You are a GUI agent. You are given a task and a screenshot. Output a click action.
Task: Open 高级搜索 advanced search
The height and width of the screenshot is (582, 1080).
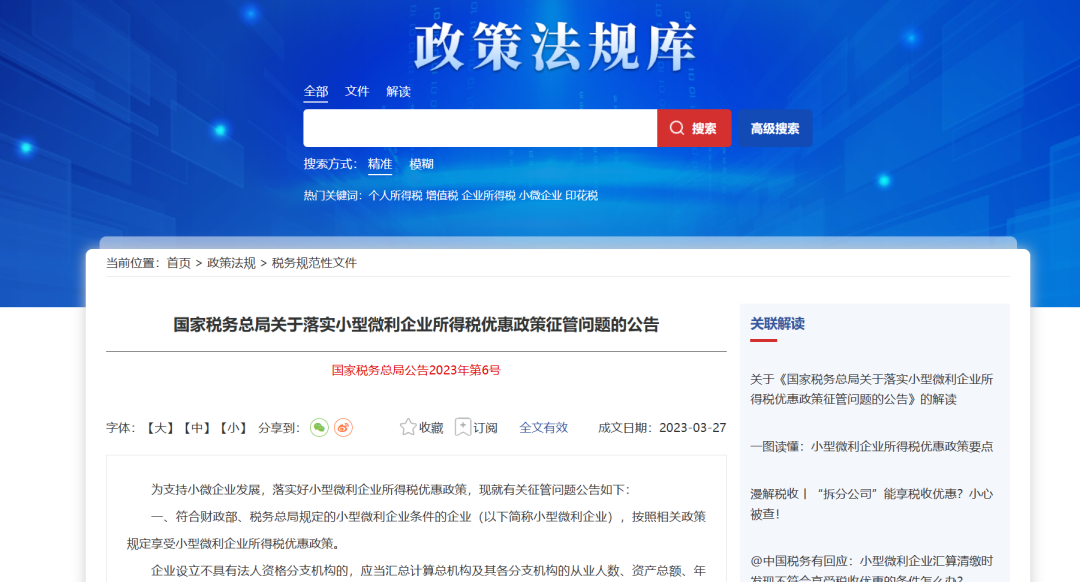click(x=773, y=128)
